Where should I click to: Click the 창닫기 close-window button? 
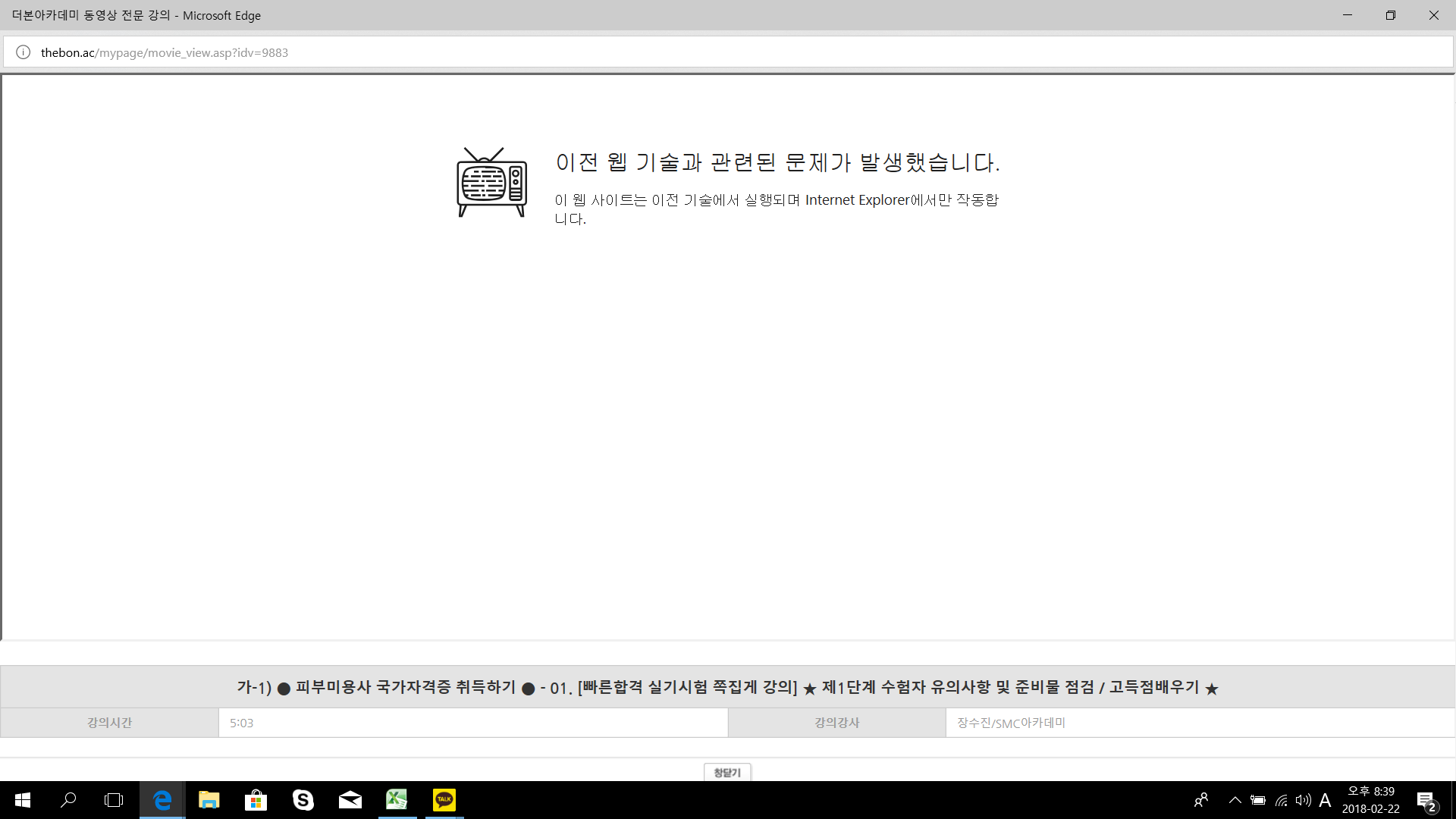point(727,772)
